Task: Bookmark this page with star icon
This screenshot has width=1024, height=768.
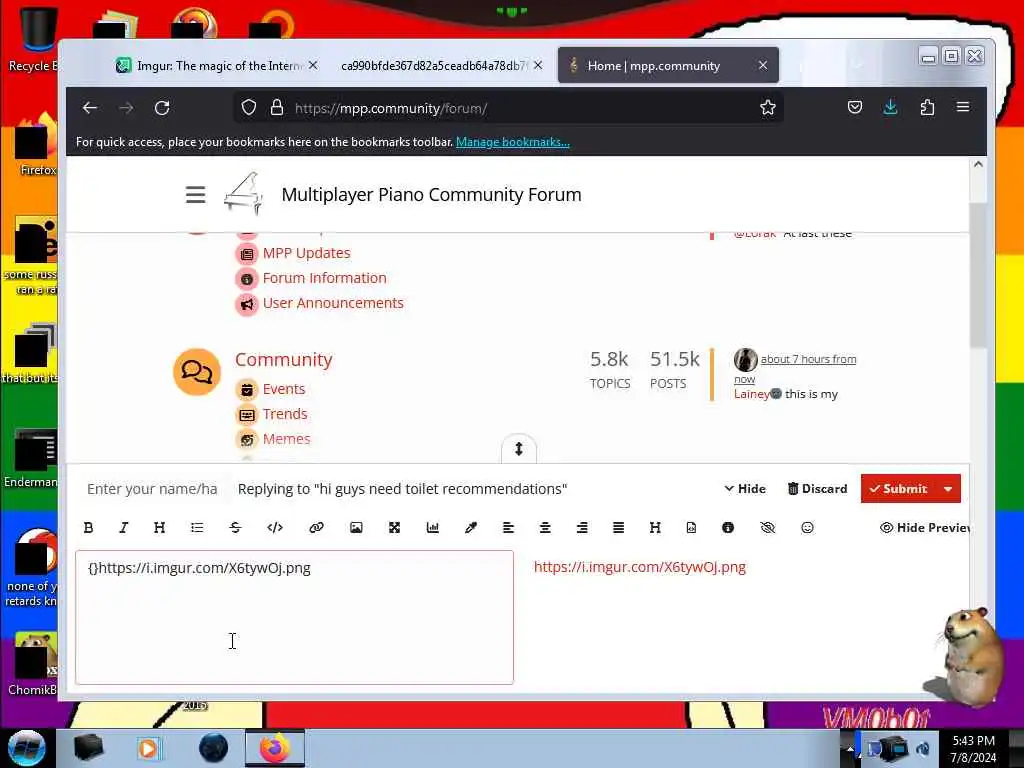Action: pos(767,108)
